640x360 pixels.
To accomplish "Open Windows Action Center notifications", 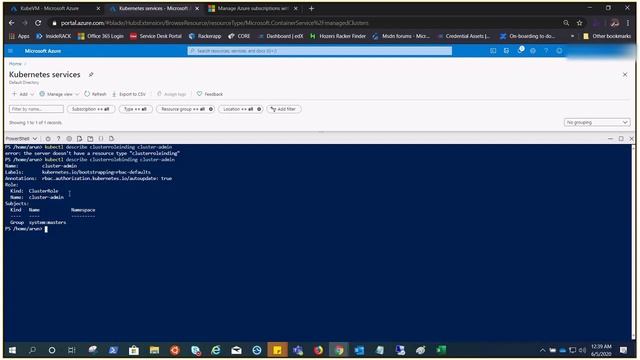I will (623, 350).
